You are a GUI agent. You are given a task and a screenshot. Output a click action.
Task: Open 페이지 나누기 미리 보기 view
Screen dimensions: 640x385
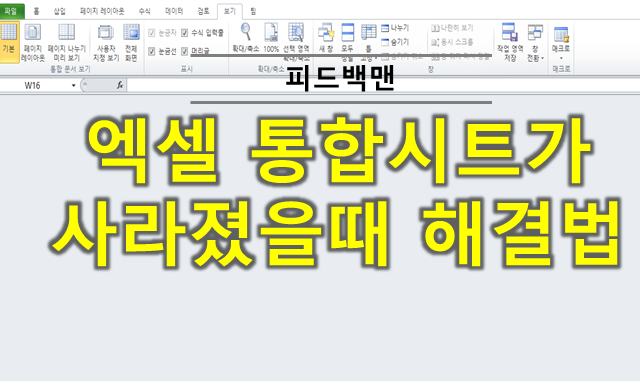click(x=67, y=42)
